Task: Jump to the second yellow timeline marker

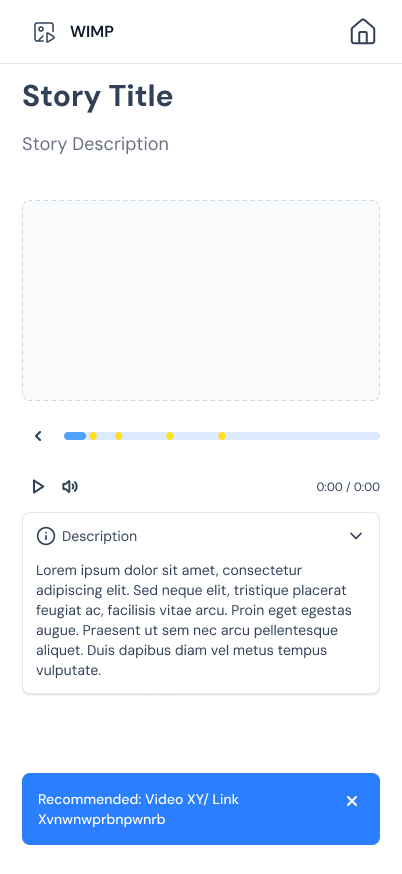Action: click(119, 436)
